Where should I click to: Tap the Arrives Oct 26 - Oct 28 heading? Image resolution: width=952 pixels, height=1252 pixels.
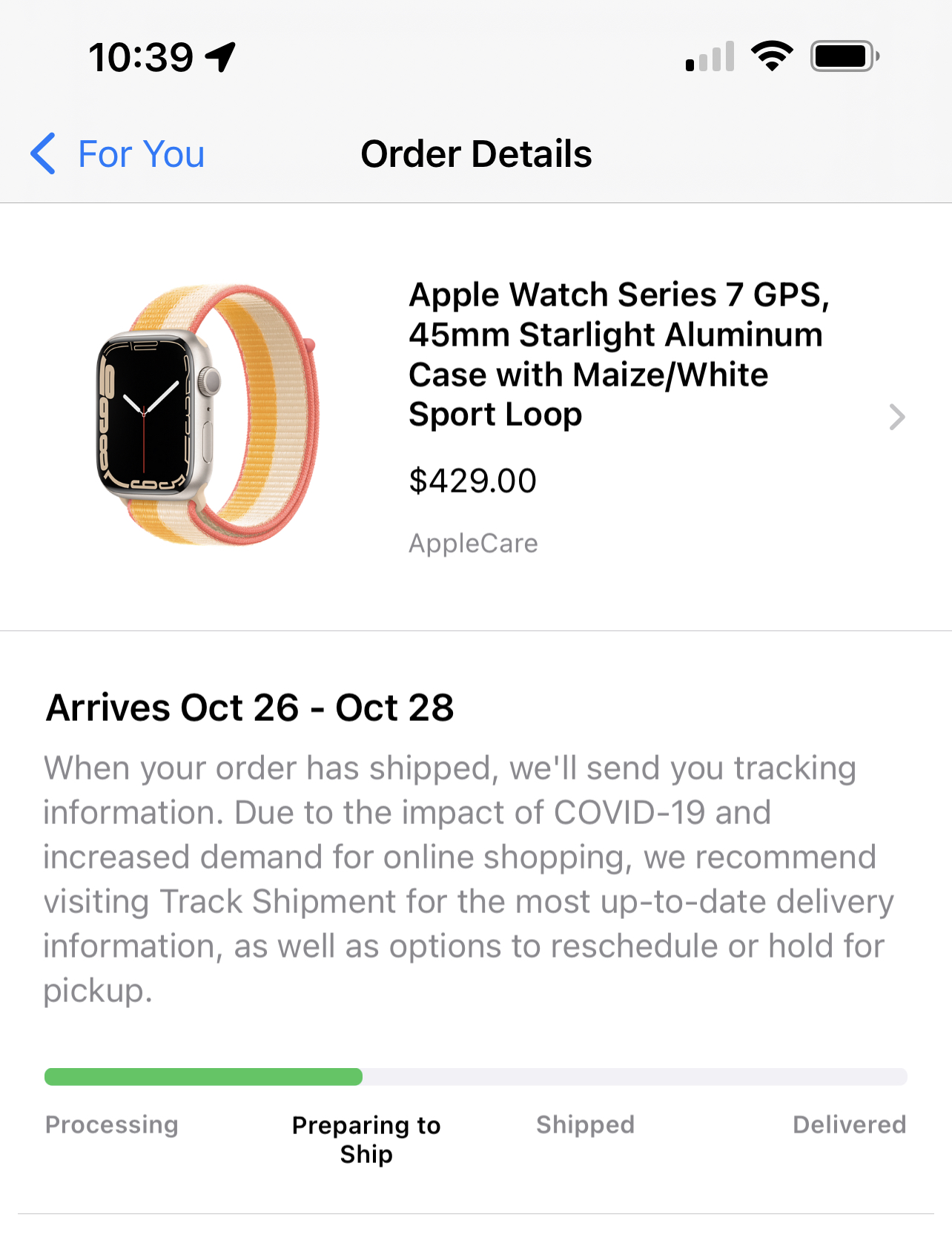[x=250, y=708]
